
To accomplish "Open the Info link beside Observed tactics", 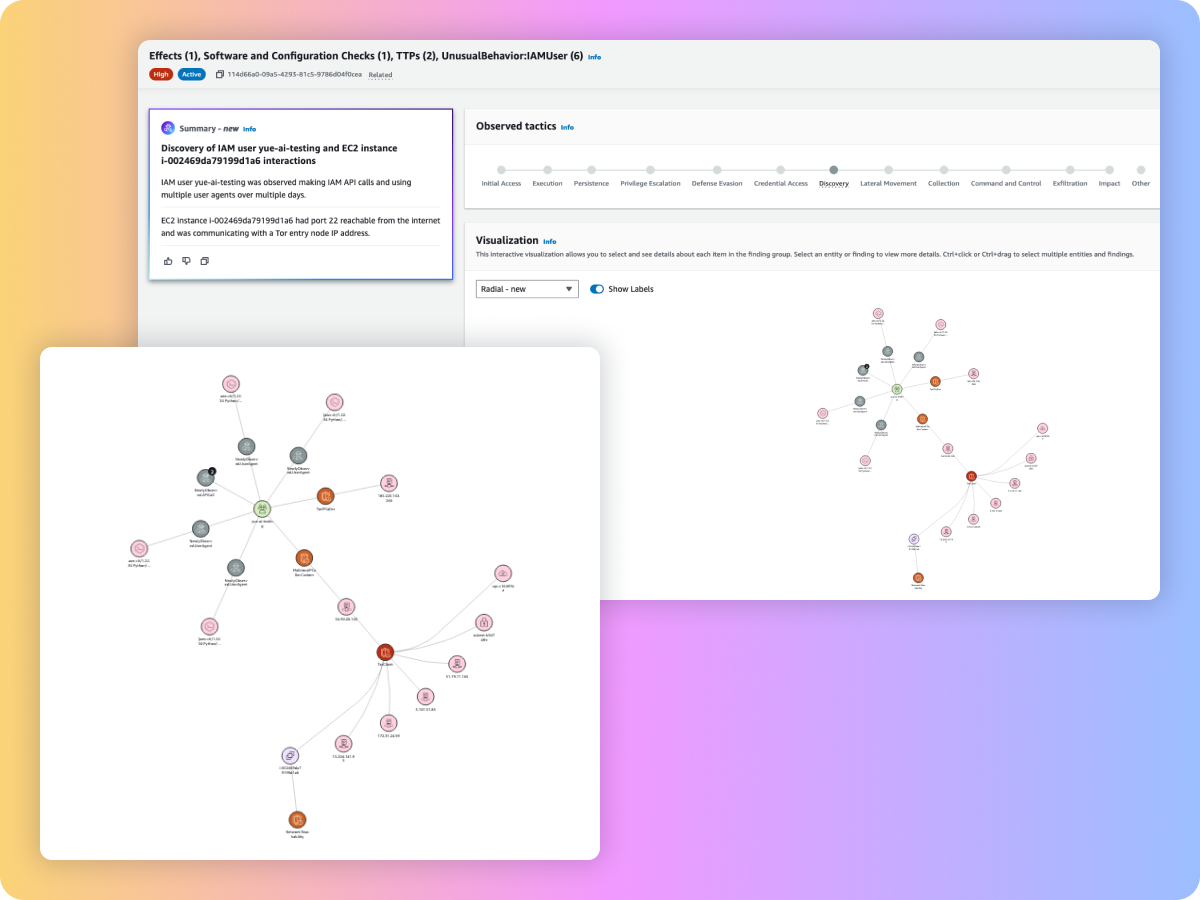I will click(567, 127).
